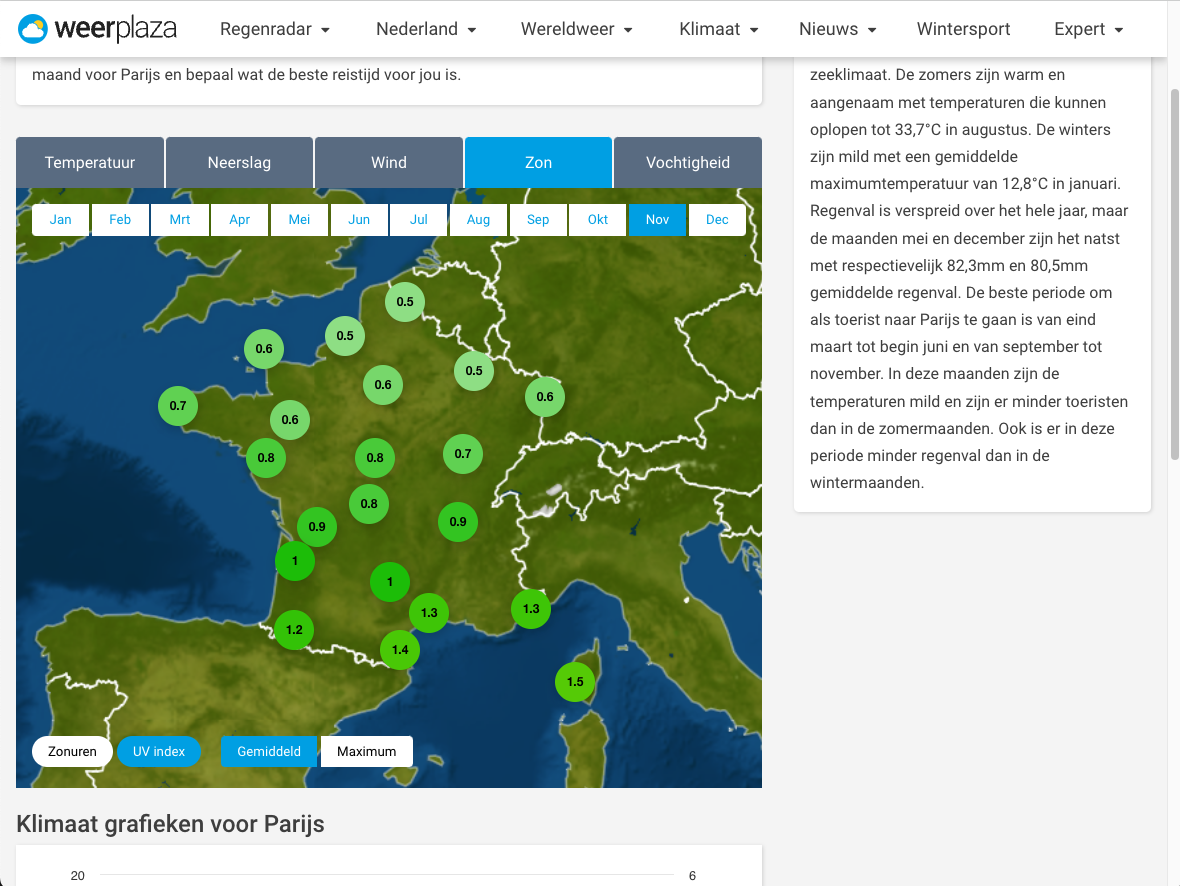Click the 1.4 sun marker near Pyrenees

click(x=400, y=650)
